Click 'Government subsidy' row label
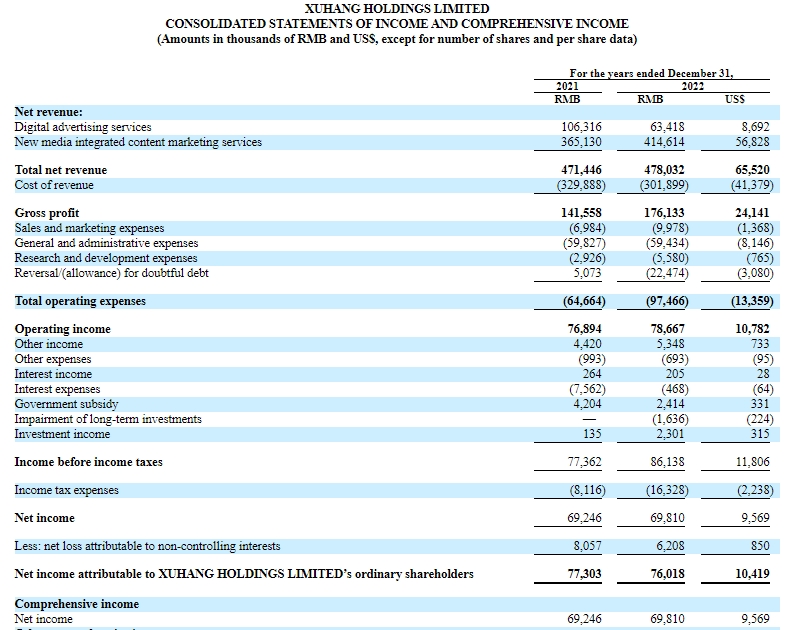The width and height of the screenshot is (791, 630). click(x=66, y=404)
